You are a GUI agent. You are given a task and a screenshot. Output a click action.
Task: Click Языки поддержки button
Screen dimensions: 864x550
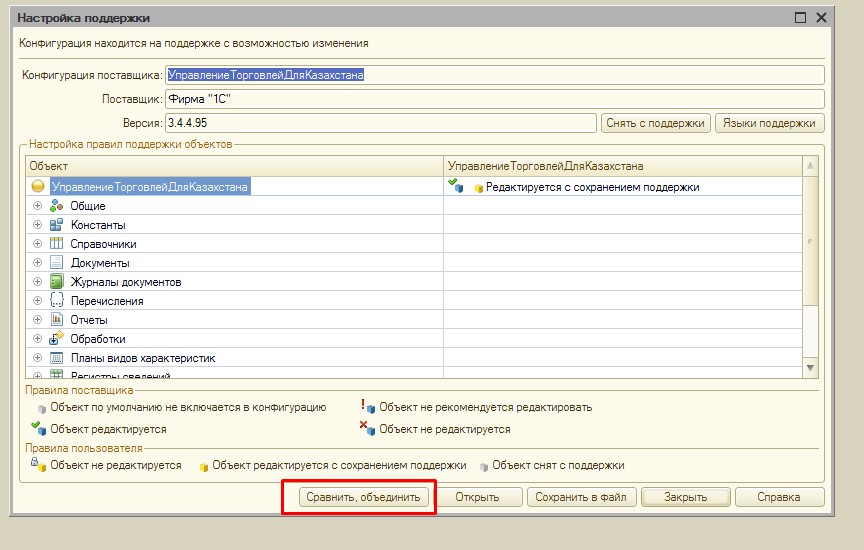(769, 123)
